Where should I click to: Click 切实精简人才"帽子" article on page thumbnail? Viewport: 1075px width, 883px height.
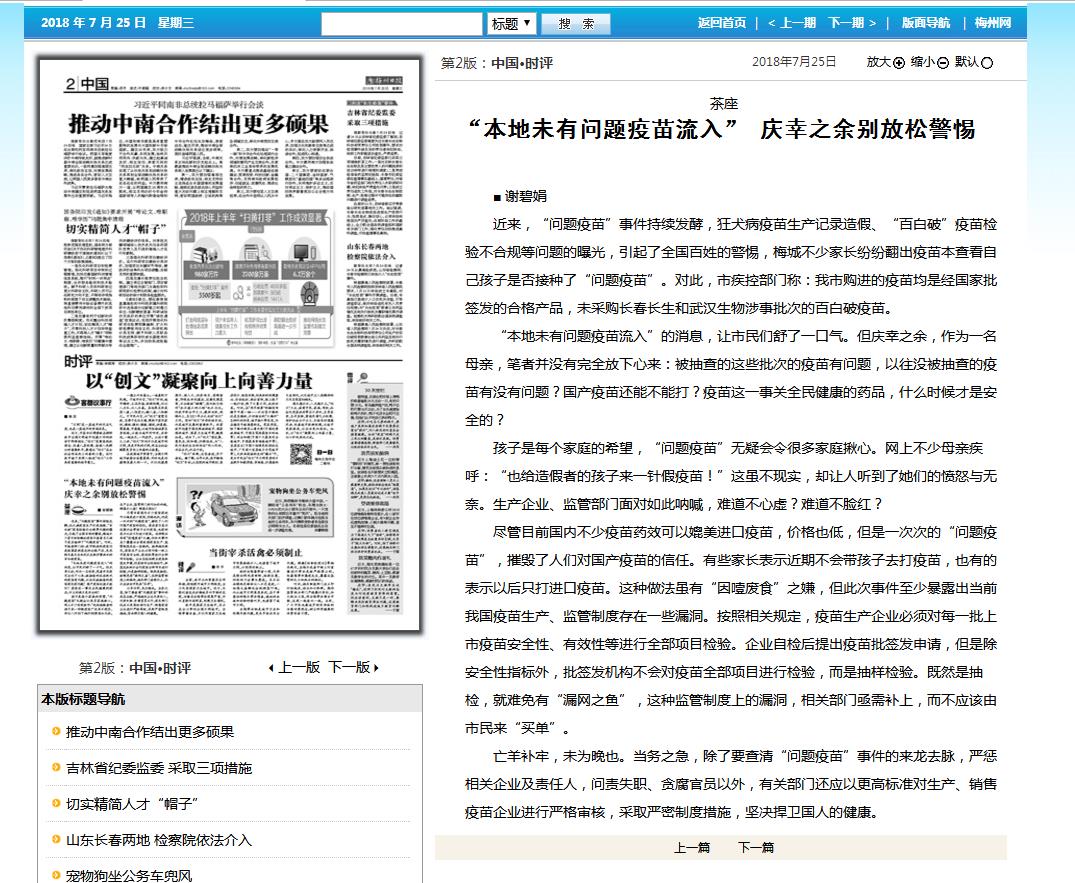(x=116, y=229)
